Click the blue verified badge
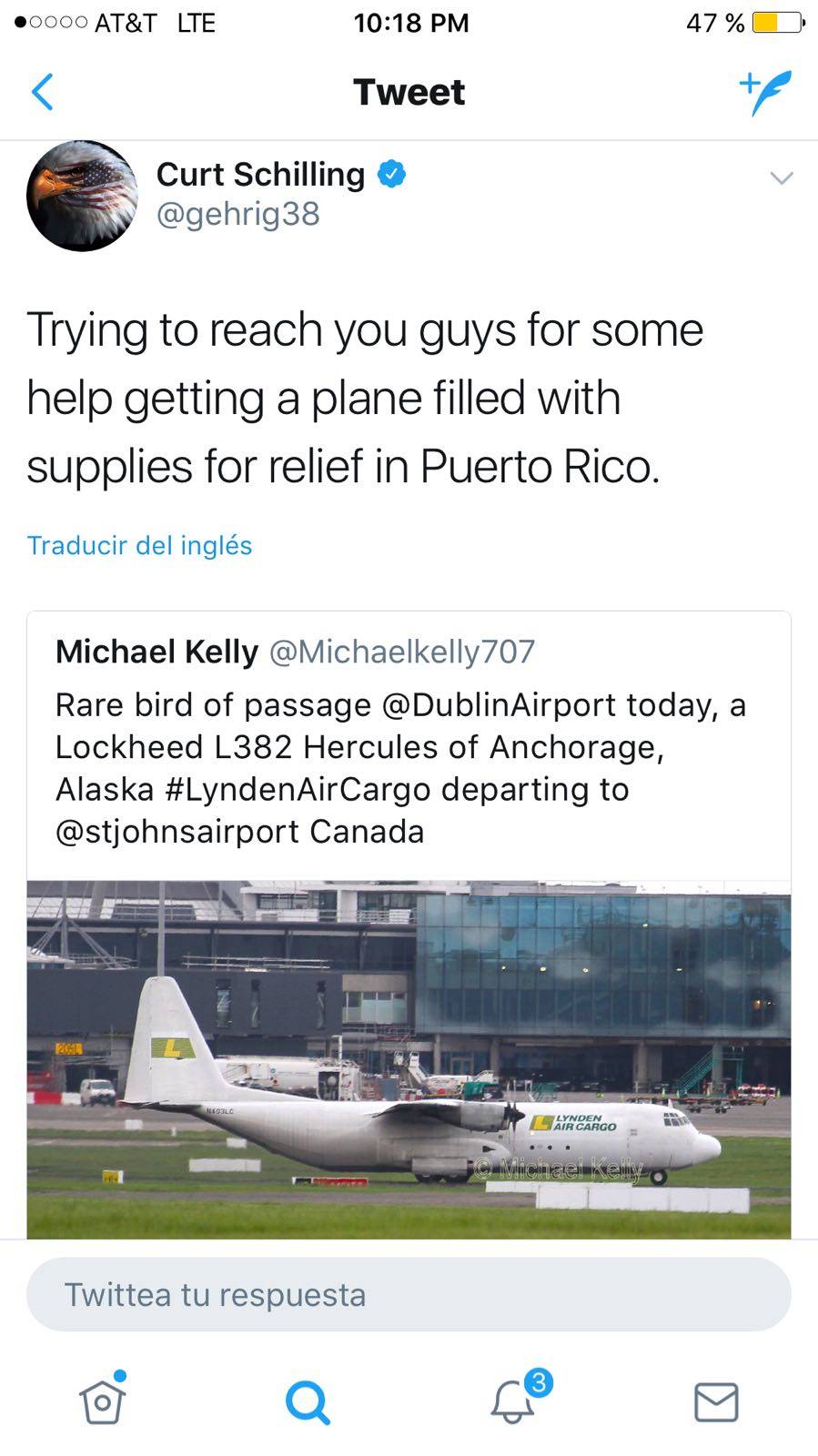818x1456 pixels. 391,174
